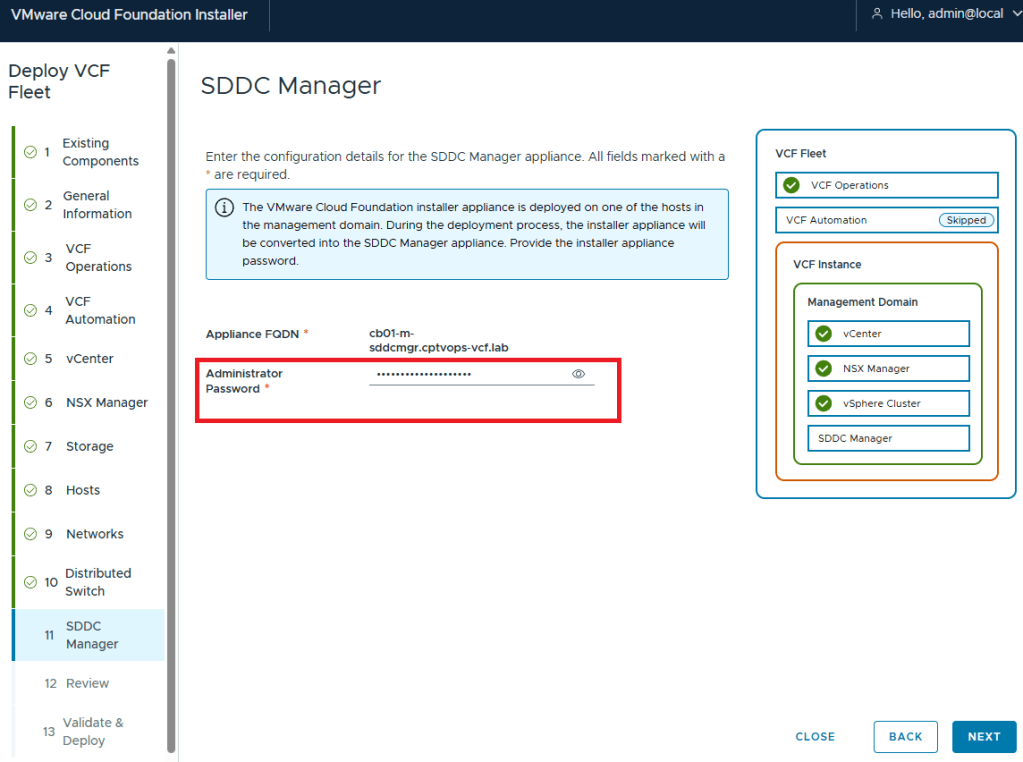Click the CLOSE link
The image size is (1023, 762).
point(815,737)
